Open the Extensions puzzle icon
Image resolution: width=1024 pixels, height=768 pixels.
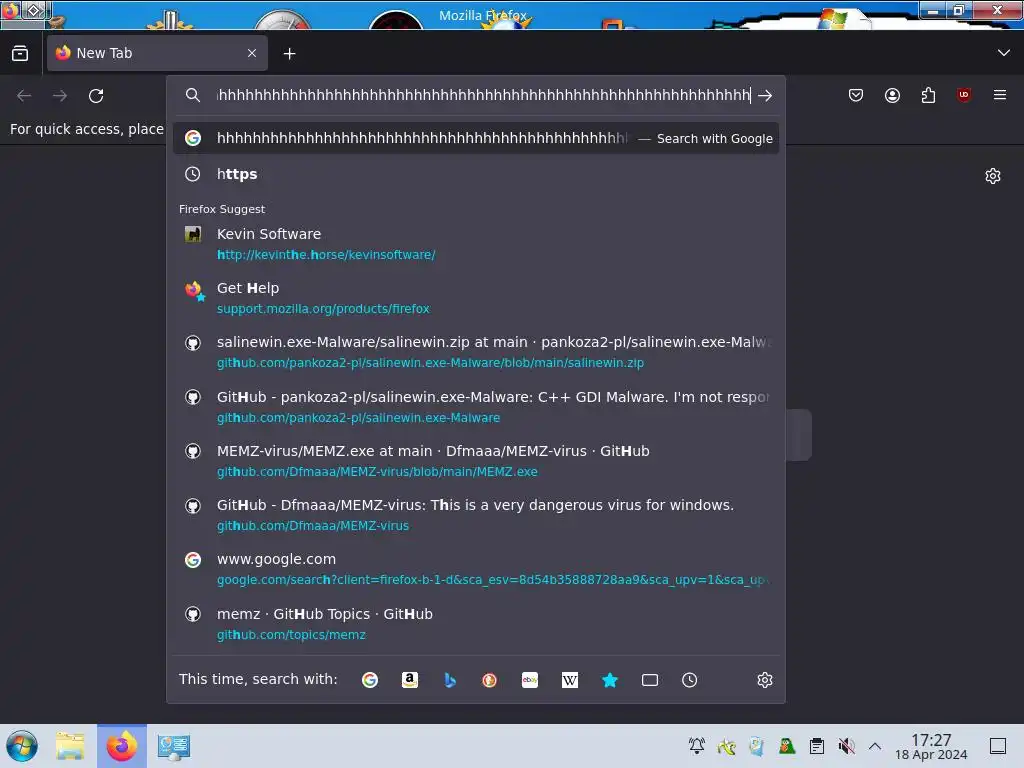point(928,95)
